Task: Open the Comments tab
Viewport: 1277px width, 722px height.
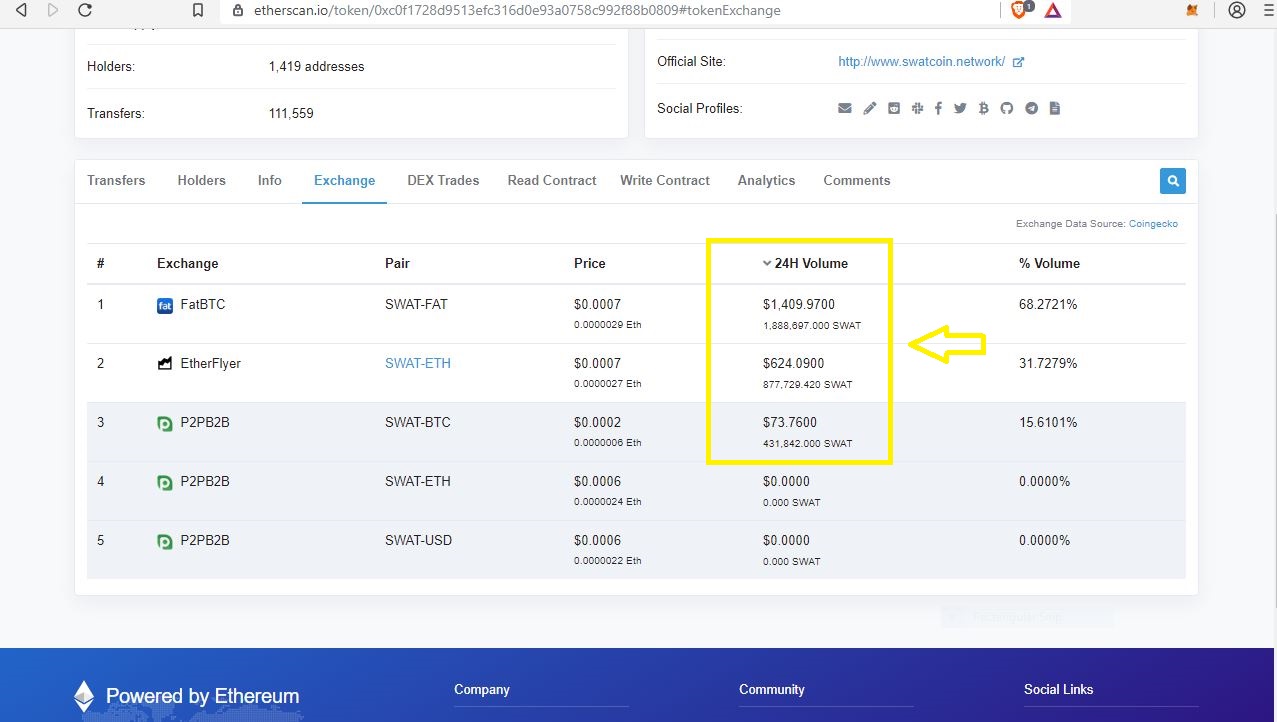Action: 857,181
